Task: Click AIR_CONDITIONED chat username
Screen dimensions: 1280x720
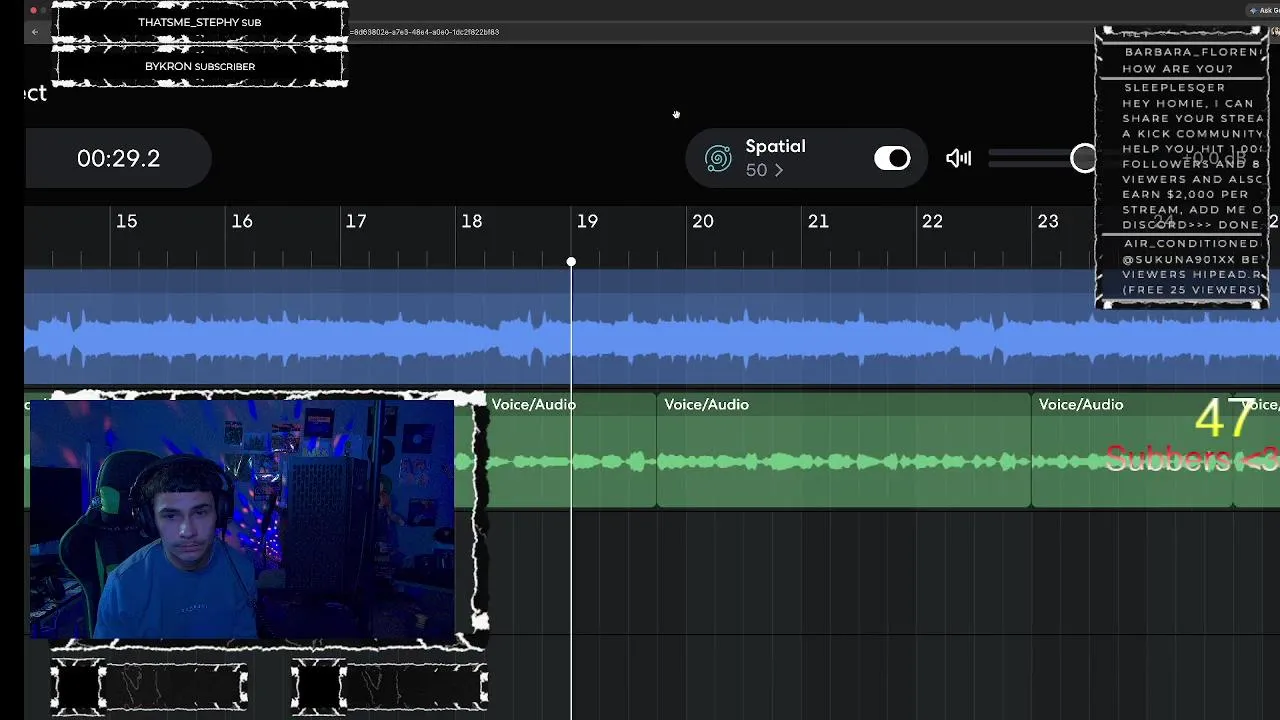Action: [1191, 243]
